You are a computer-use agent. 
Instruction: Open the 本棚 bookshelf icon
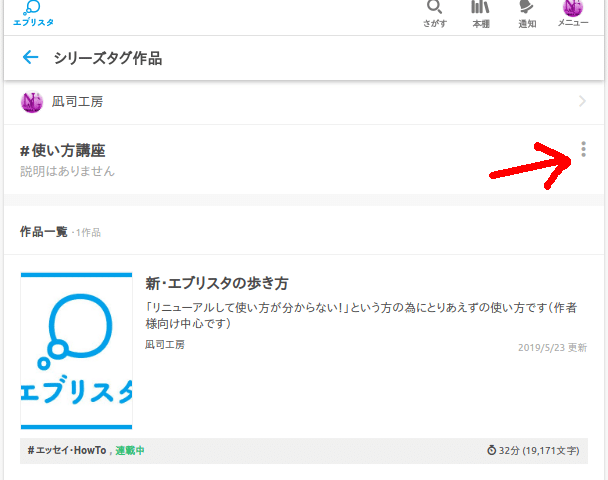click(x=480, y=14)
